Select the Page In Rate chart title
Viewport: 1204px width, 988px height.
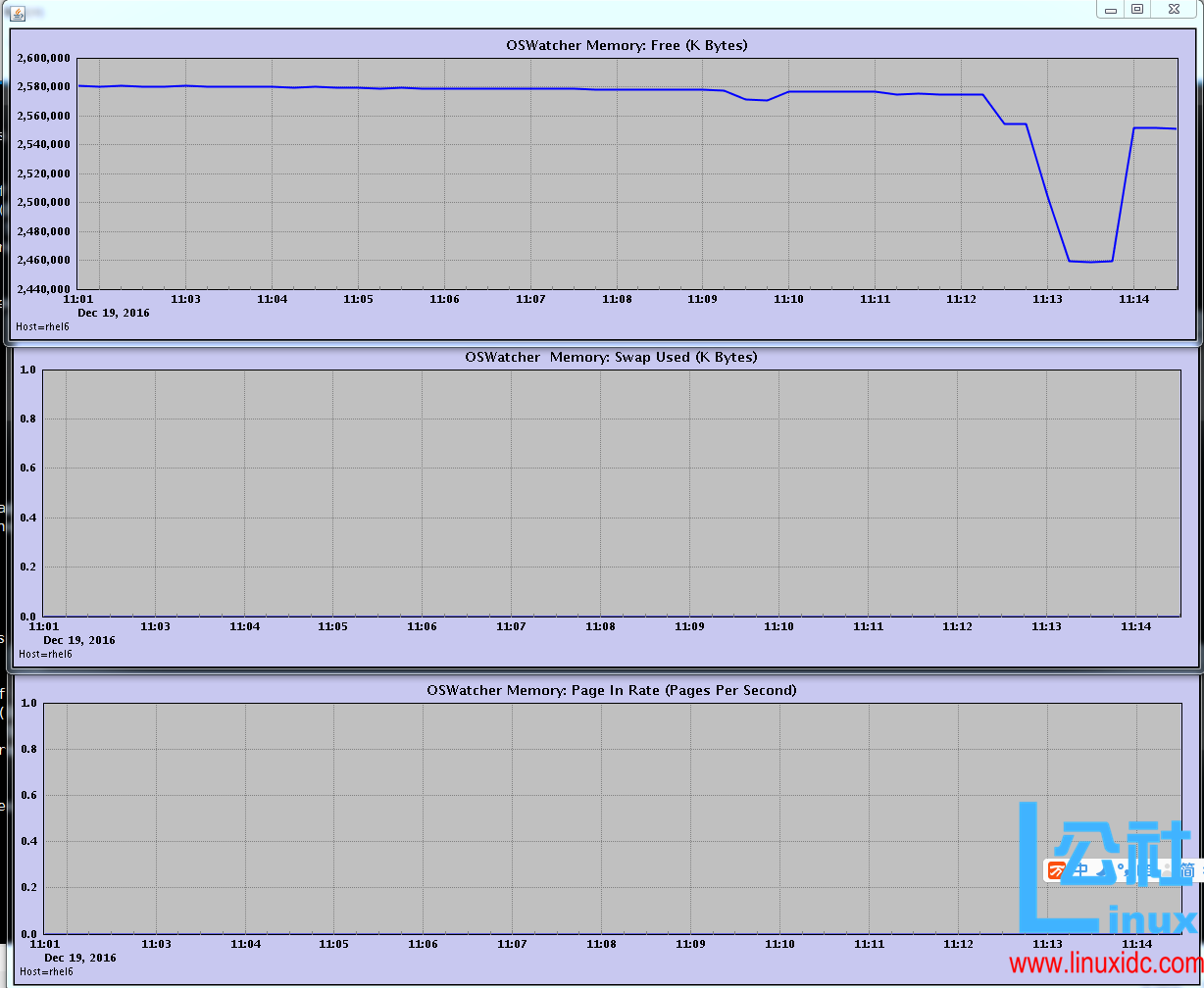pos(612,690)
